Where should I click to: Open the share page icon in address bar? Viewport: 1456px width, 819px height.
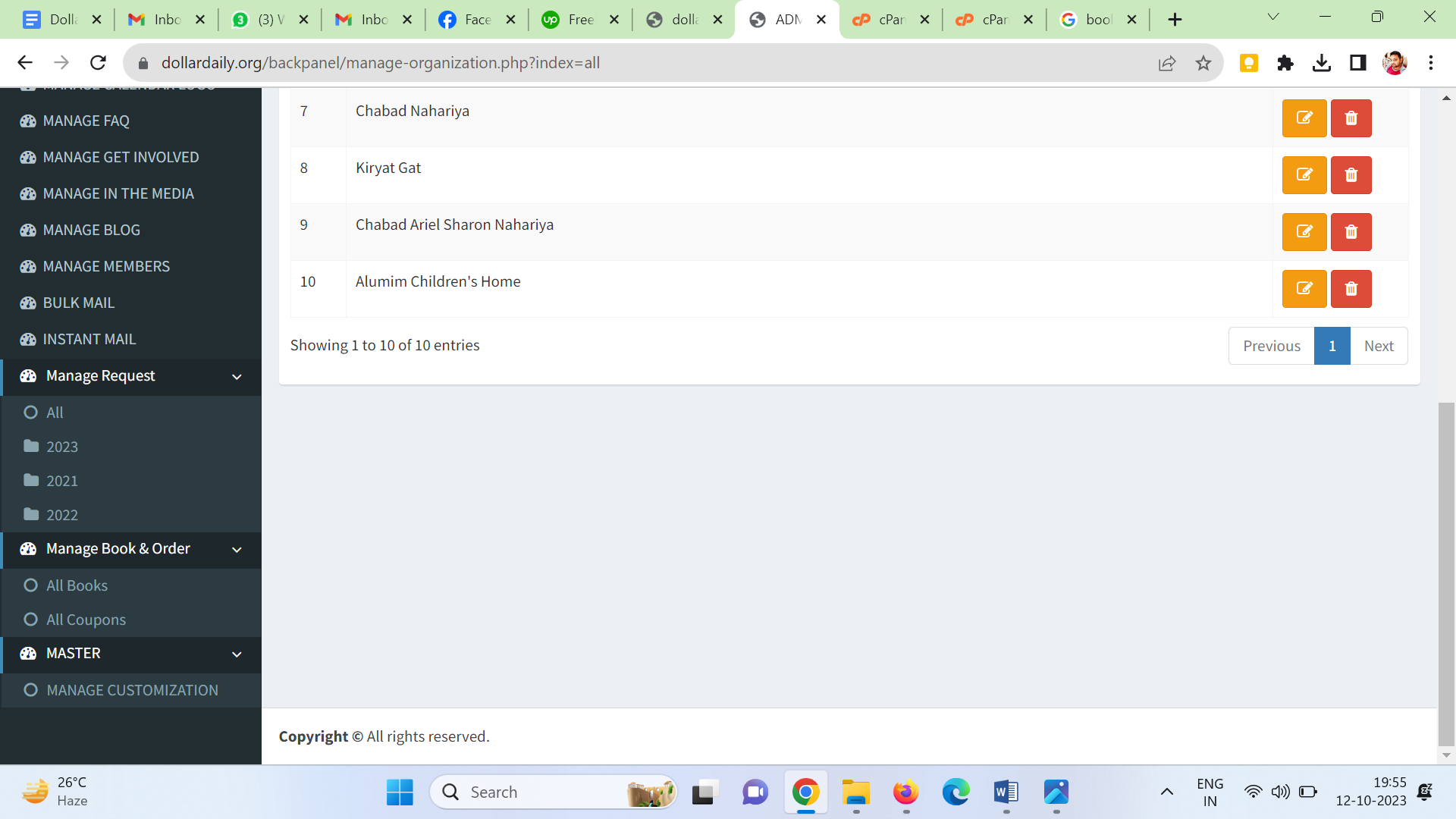[x=1166, y=63]
